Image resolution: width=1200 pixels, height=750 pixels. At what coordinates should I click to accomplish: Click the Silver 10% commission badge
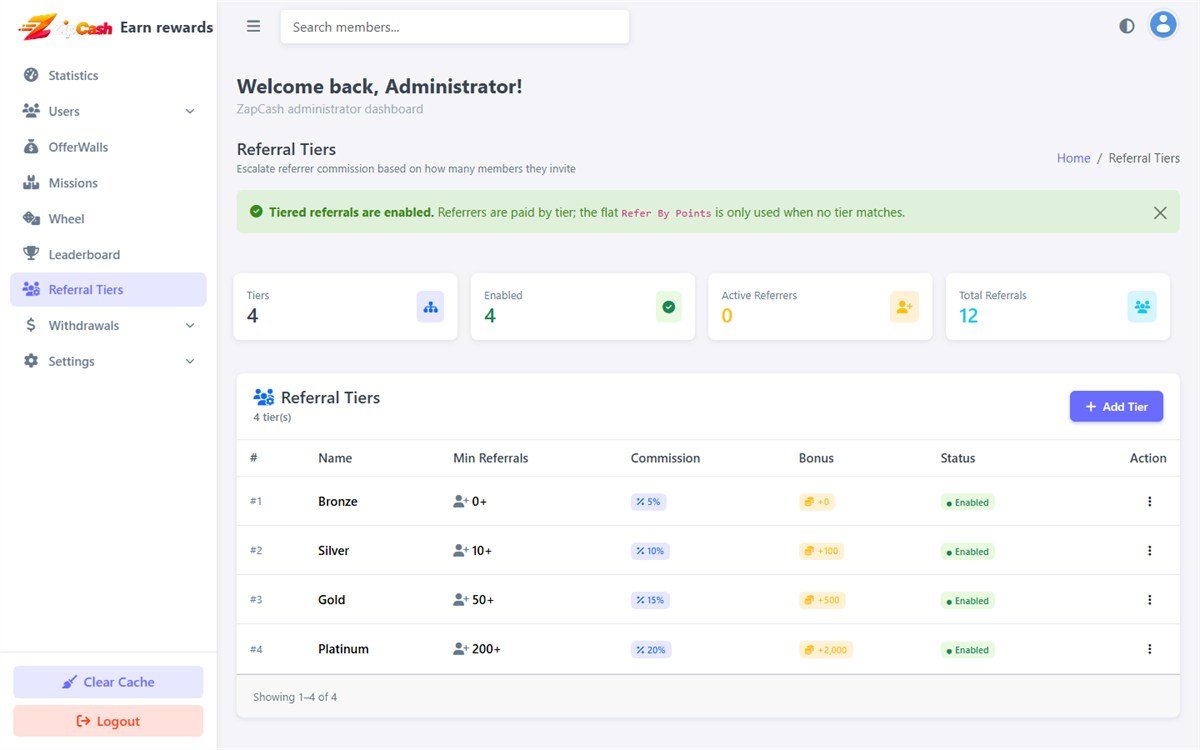(x=650, y=551)
